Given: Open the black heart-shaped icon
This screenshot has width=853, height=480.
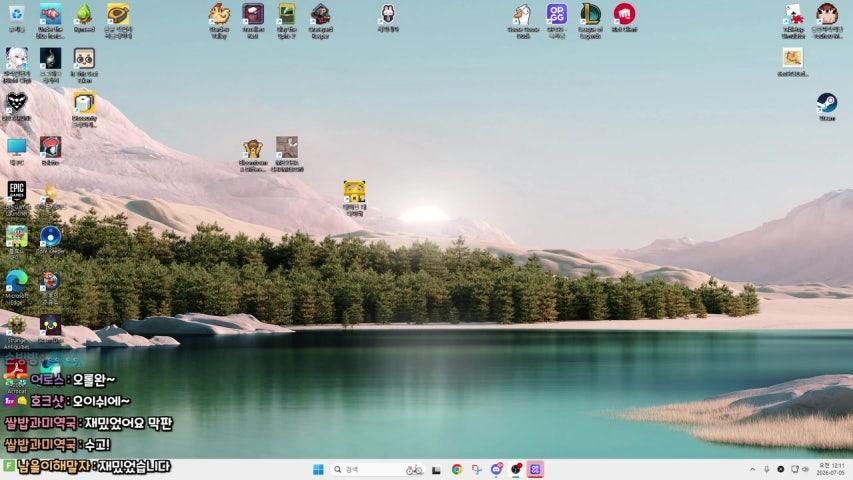Looking at the screenshot, I should tap(17, 103).
